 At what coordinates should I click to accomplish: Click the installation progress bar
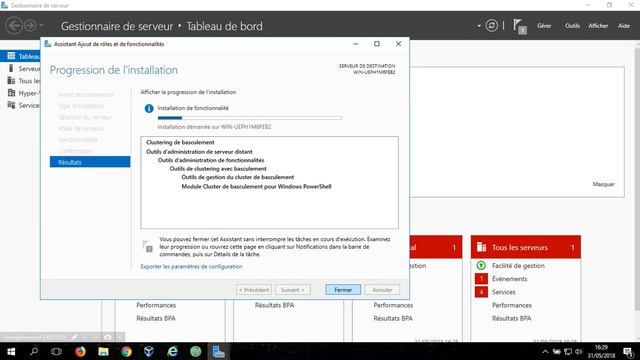coord(250,118)
